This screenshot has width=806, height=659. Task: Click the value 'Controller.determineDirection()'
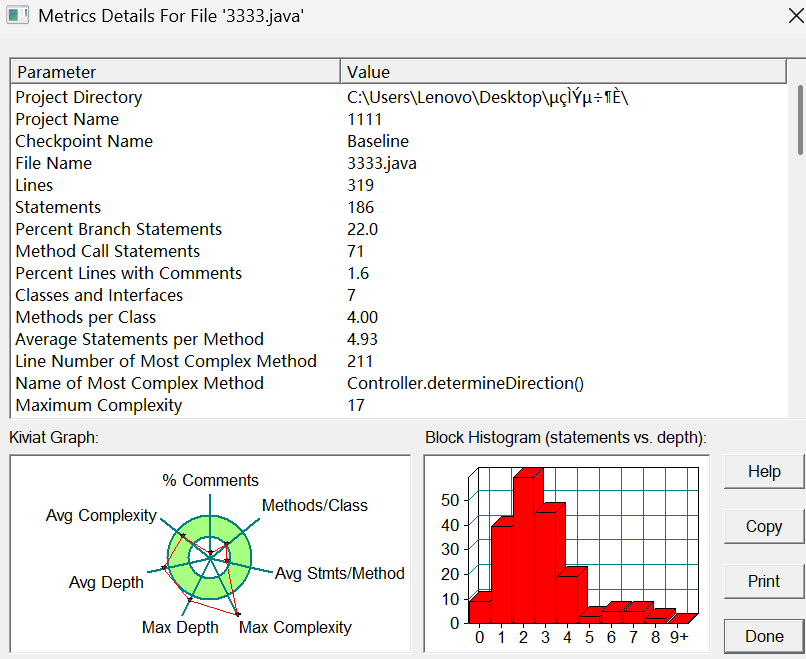[x=465, y=383]
